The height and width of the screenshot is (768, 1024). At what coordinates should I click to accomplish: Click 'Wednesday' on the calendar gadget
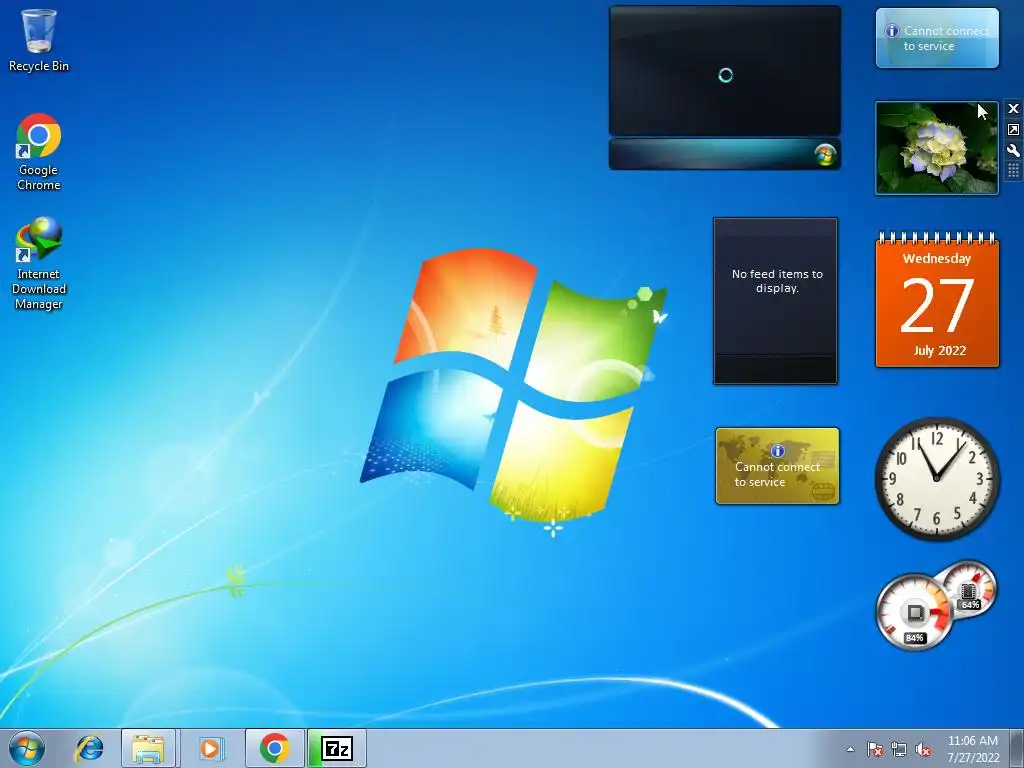[936, 259]
